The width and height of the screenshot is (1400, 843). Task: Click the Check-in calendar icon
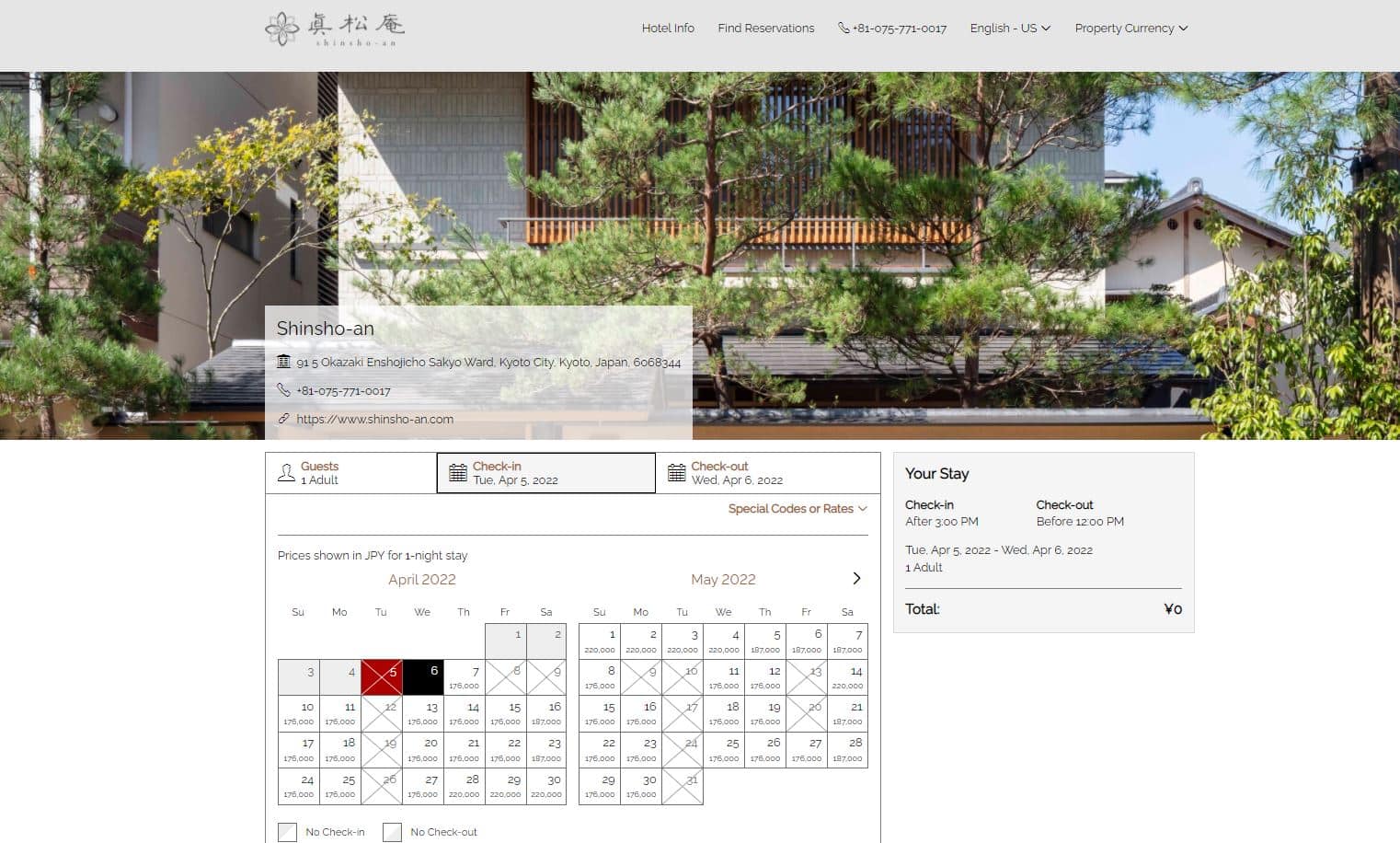point(457,473)
